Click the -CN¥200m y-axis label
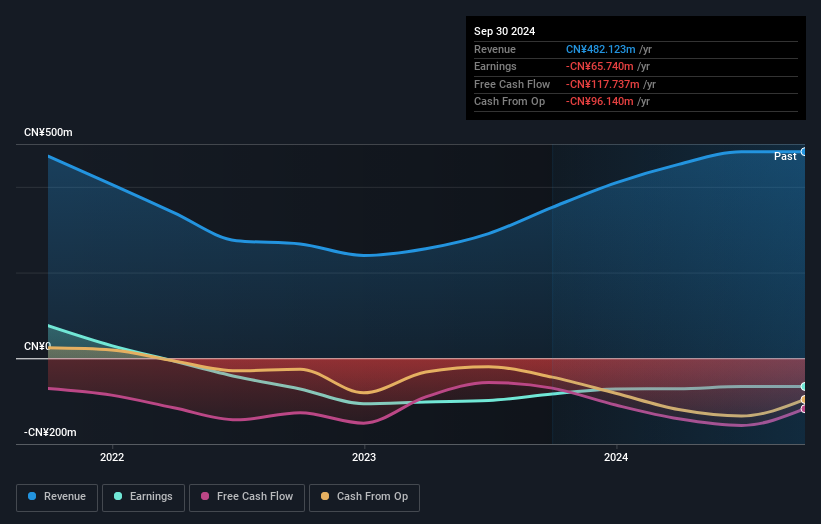This screenshot has height=524, width=821. coord(50,432)
